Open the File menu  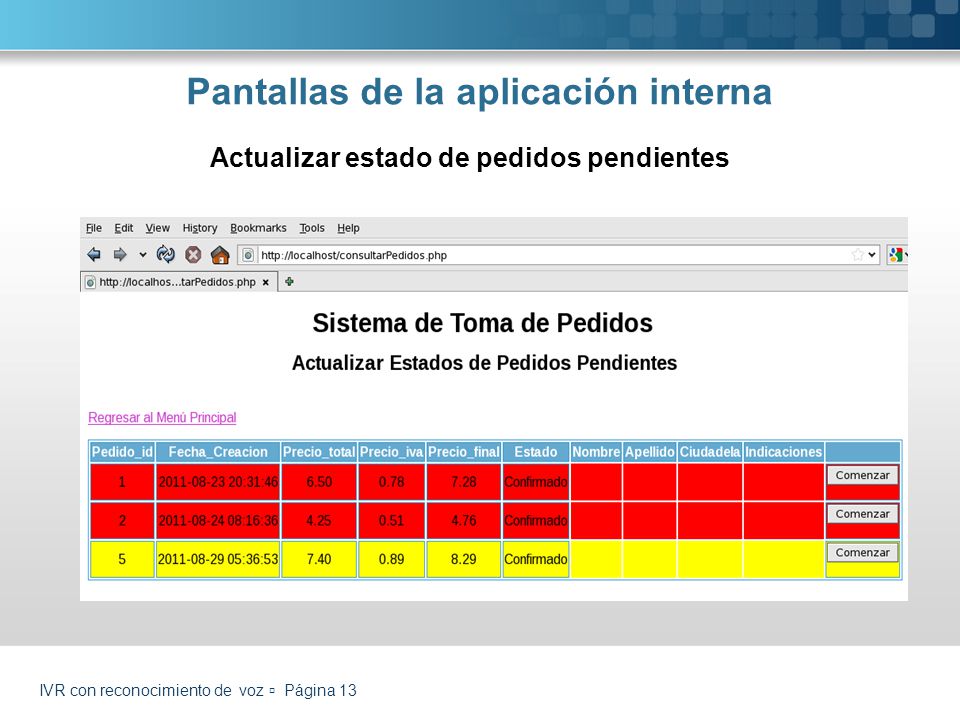[94, 228]
